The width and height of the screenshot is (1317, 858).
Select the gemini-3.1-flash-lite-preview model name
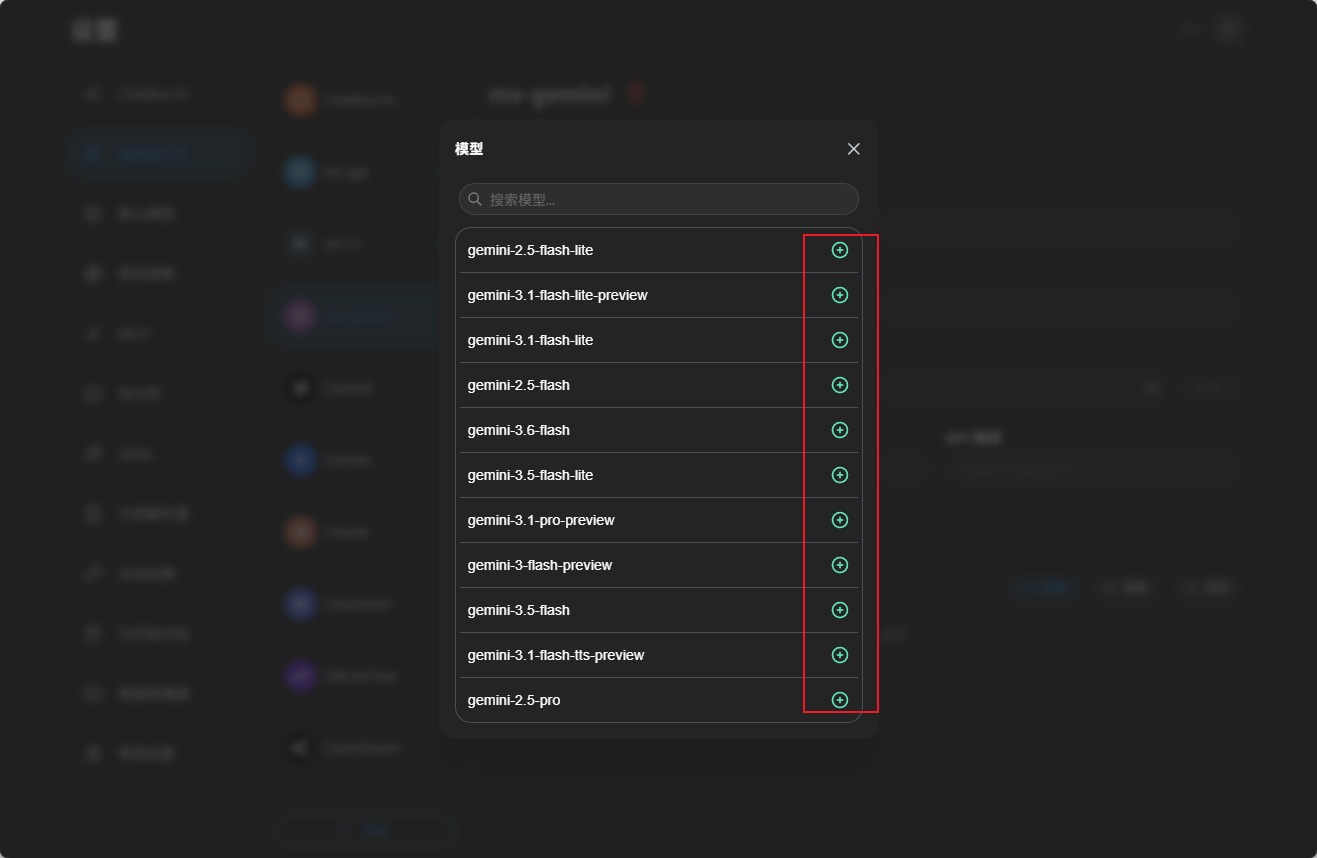click(x=557, y=295)
